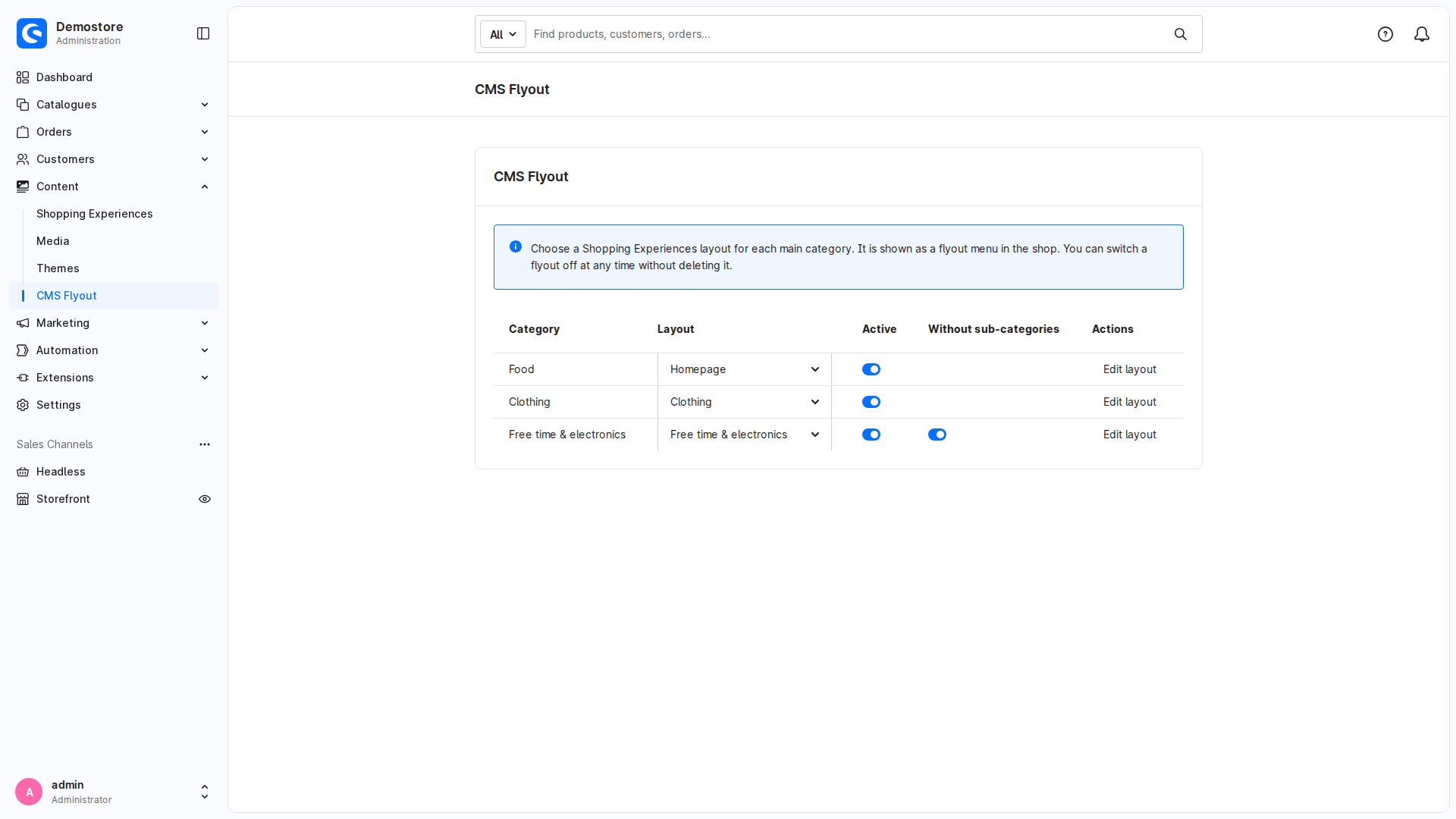This screenshot has width=1456, height=819.
Task: Click the admin avatar circle
Action: (29, 792)
